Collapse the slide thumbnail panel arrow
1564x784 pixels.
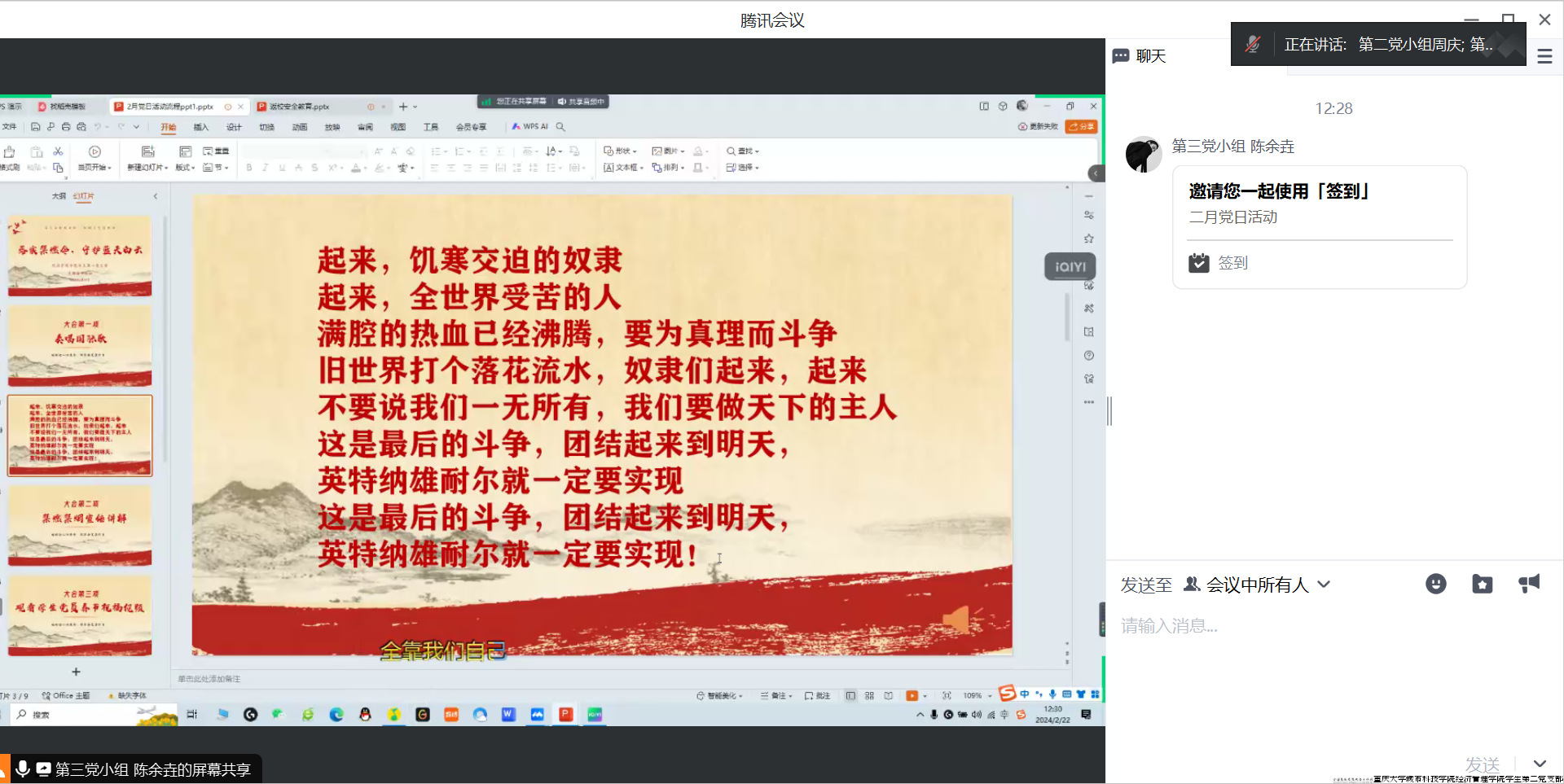pyautogui.click(x=156, y=196)
